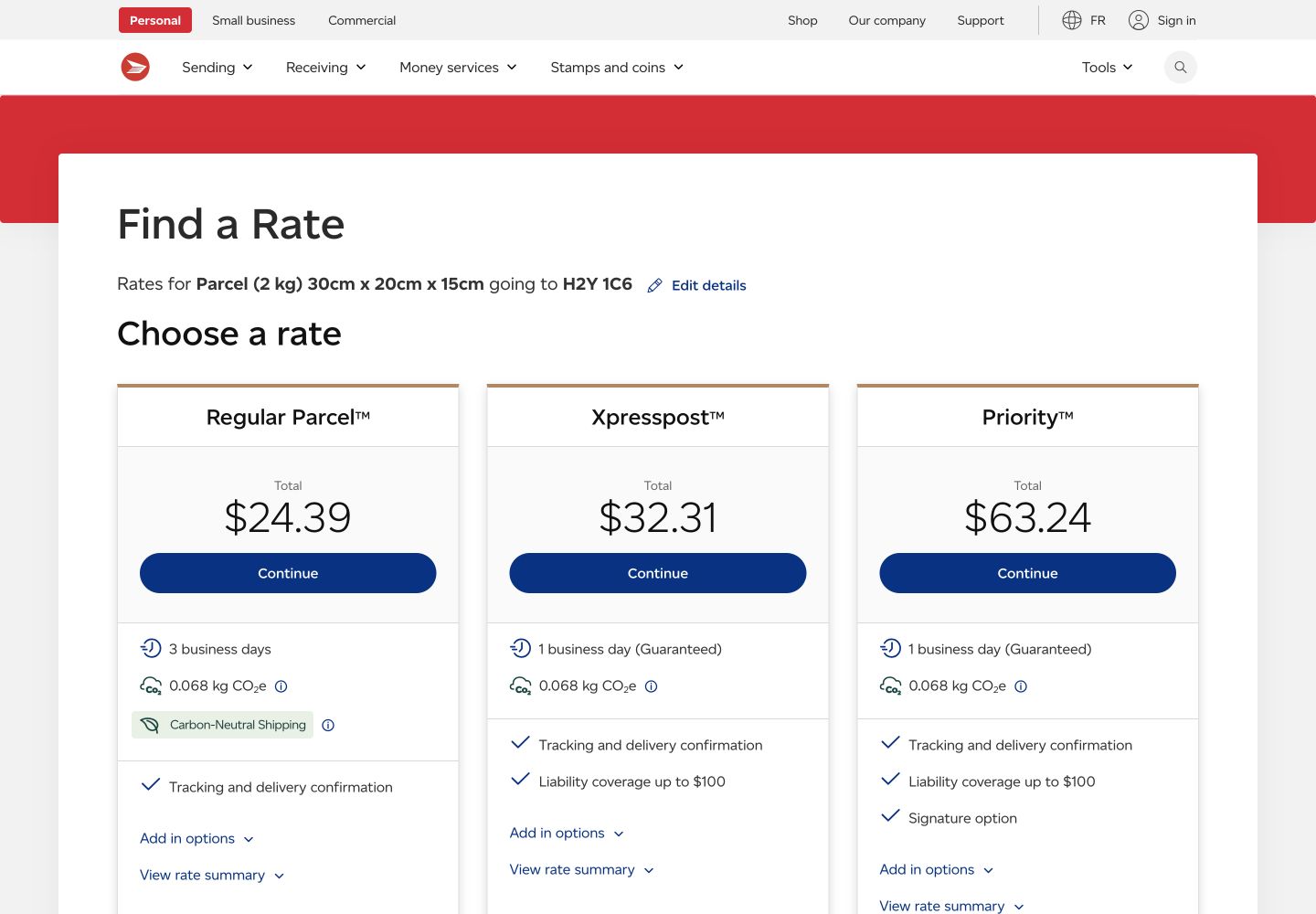Viewport: 1316px width, 914px height.
Task: Switch to the Small business tab
Action: pyautogui.click(x=254, y=20)
